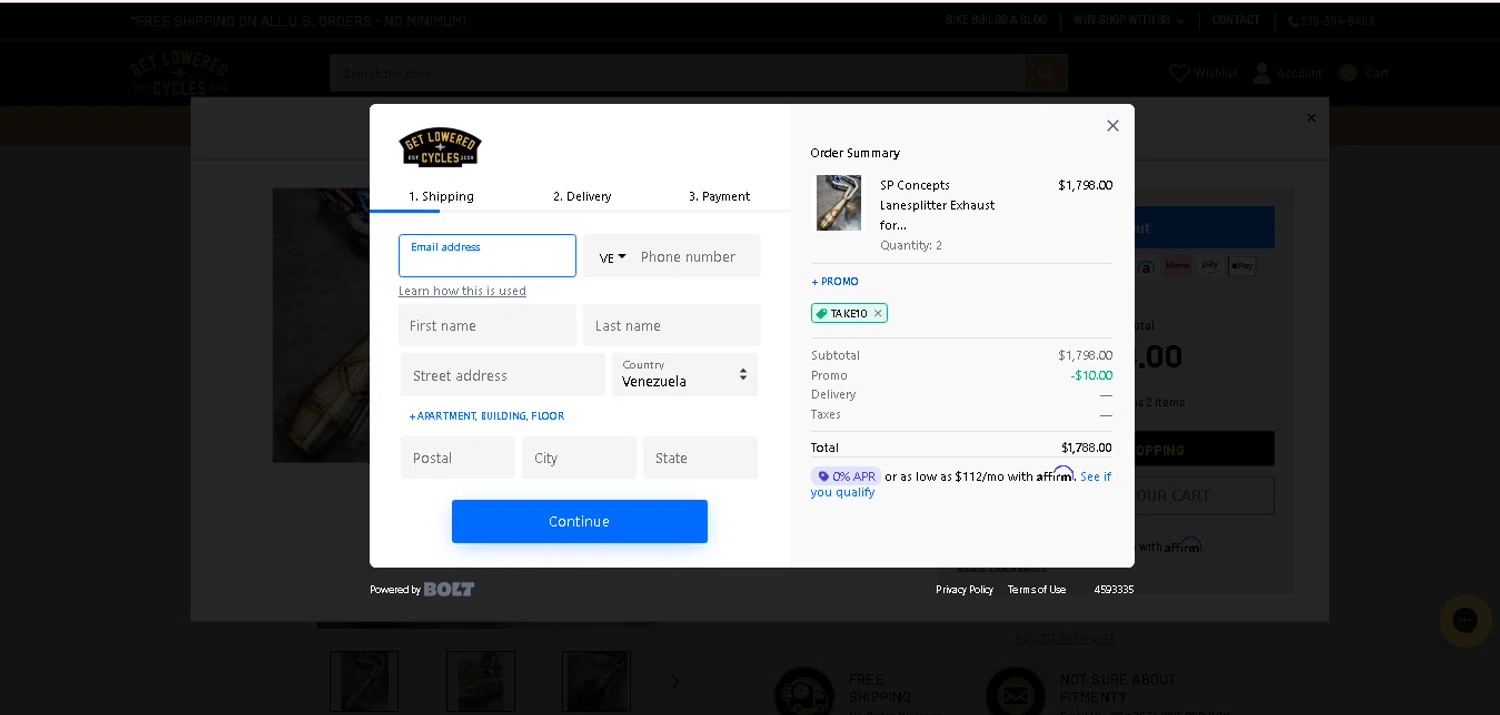Open the Country dropdown showing Venezuela
Screen dimensions: 1500x715
tap(685, 374)
